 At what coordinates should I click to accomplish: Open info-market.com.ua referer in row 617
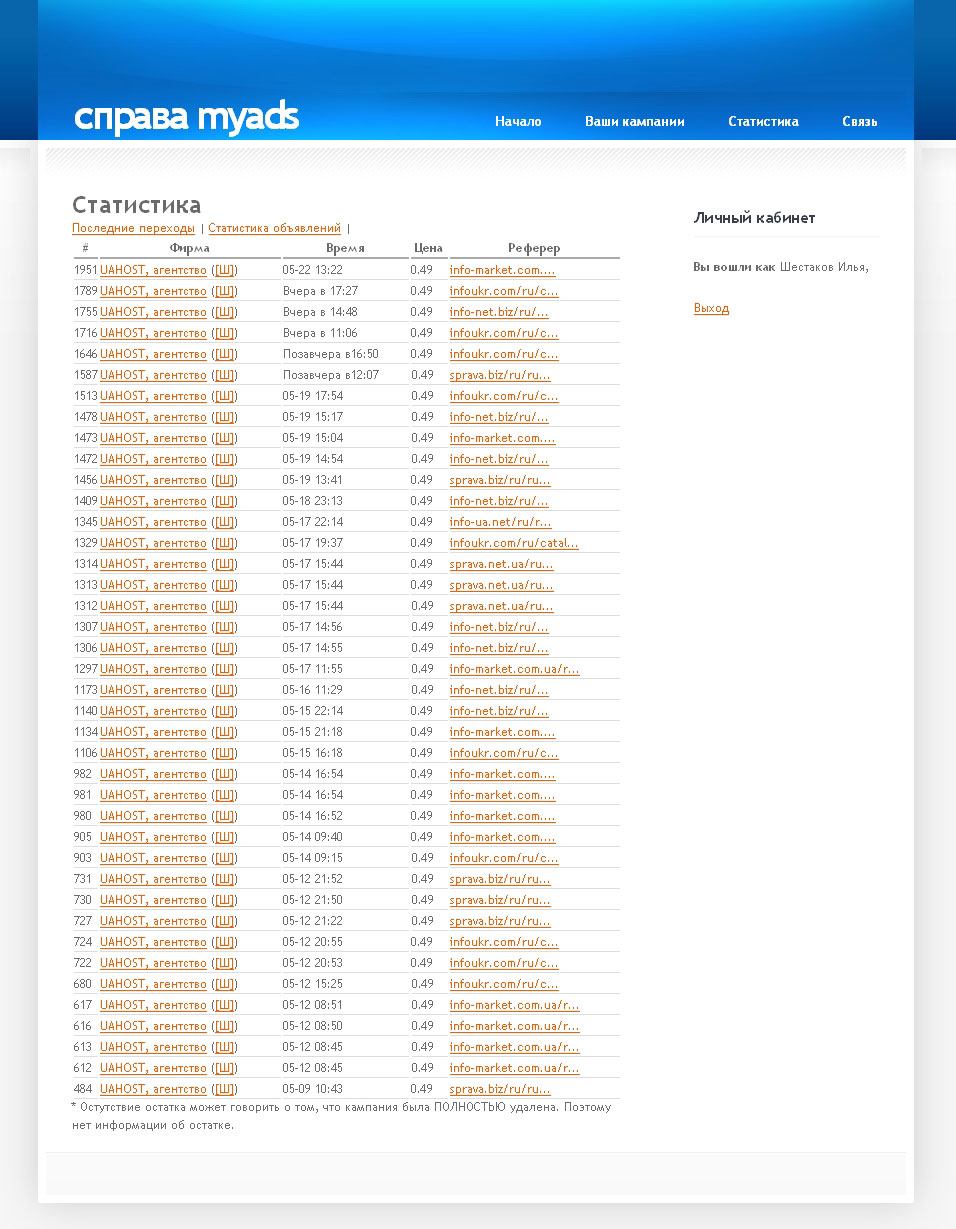pyautogui.click(x=515, y=1005)
